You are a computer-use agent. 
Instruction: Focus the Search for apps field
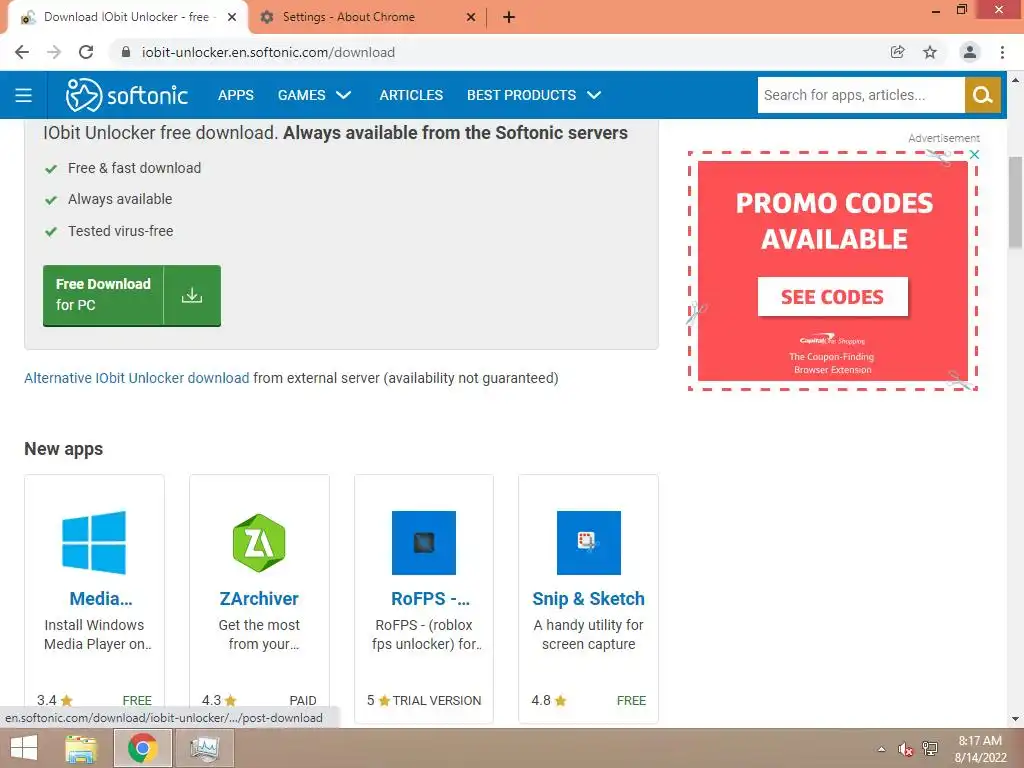[x=861, y=95]
